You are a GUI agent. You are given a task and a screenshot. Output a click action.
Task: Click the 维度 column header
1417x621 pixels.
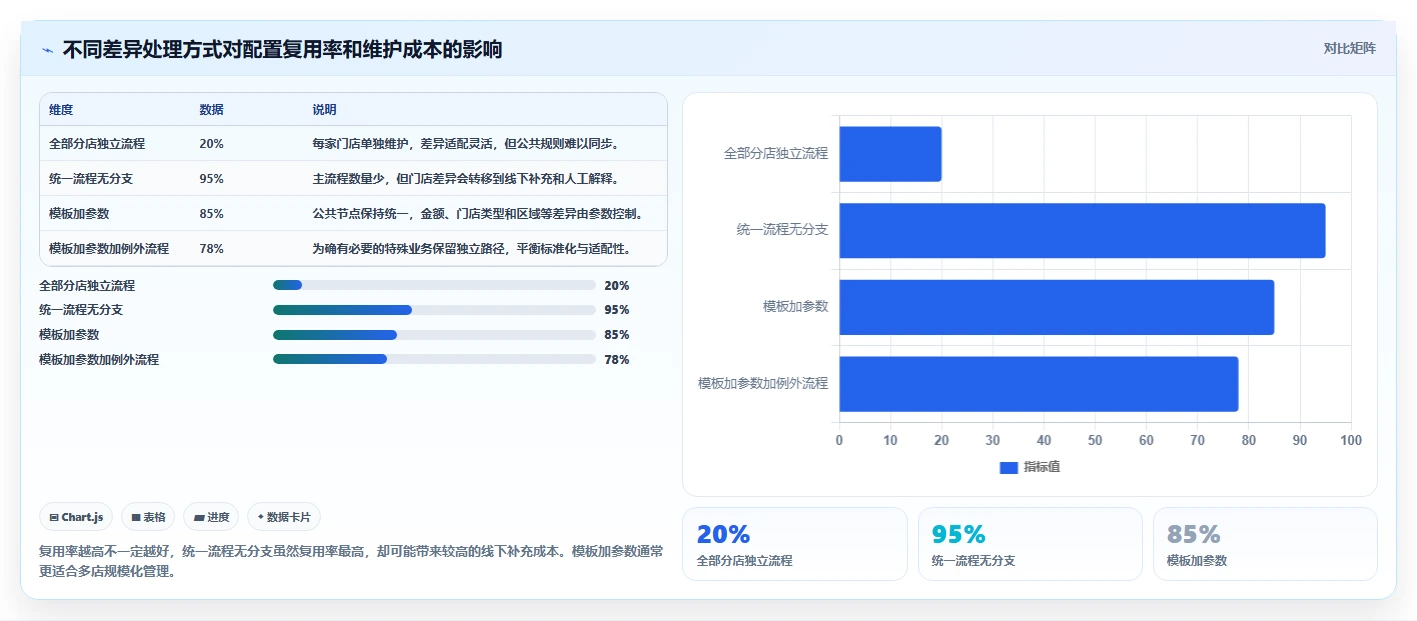tap(61, 109)
